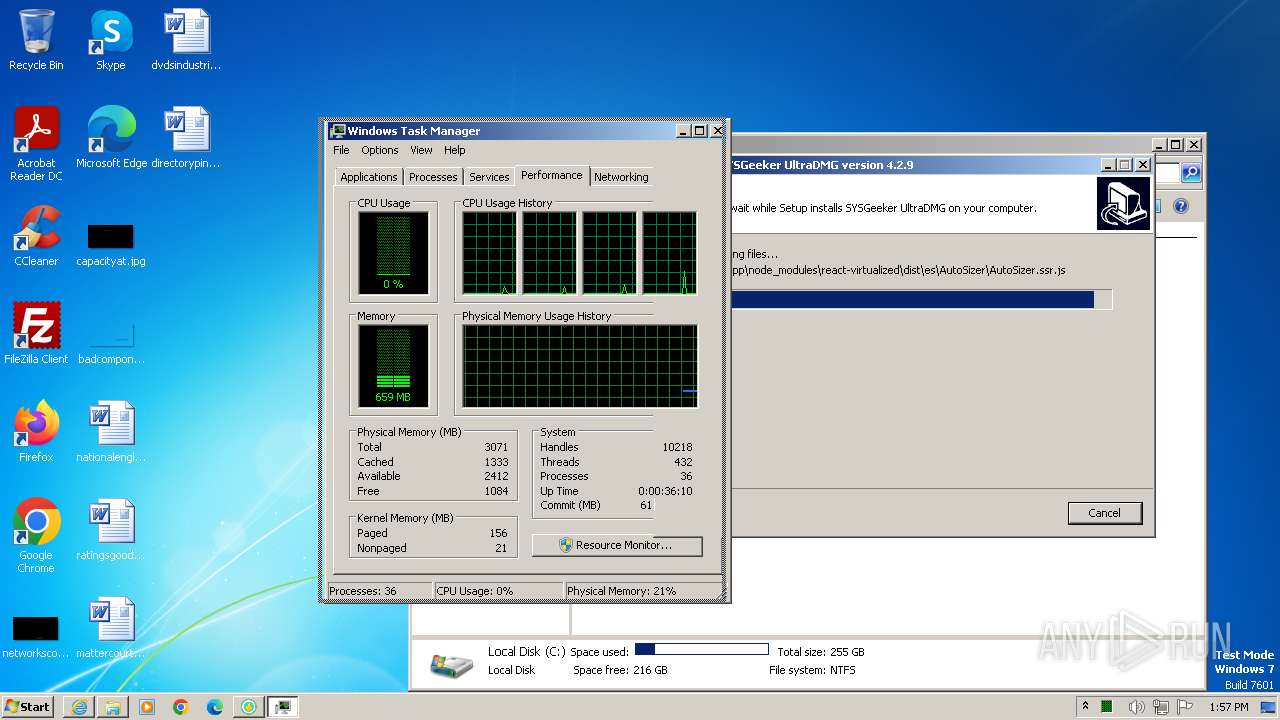Open the Recycle Bin desktop icon
The image size is (1280, 720).
[x=36, y=40]
